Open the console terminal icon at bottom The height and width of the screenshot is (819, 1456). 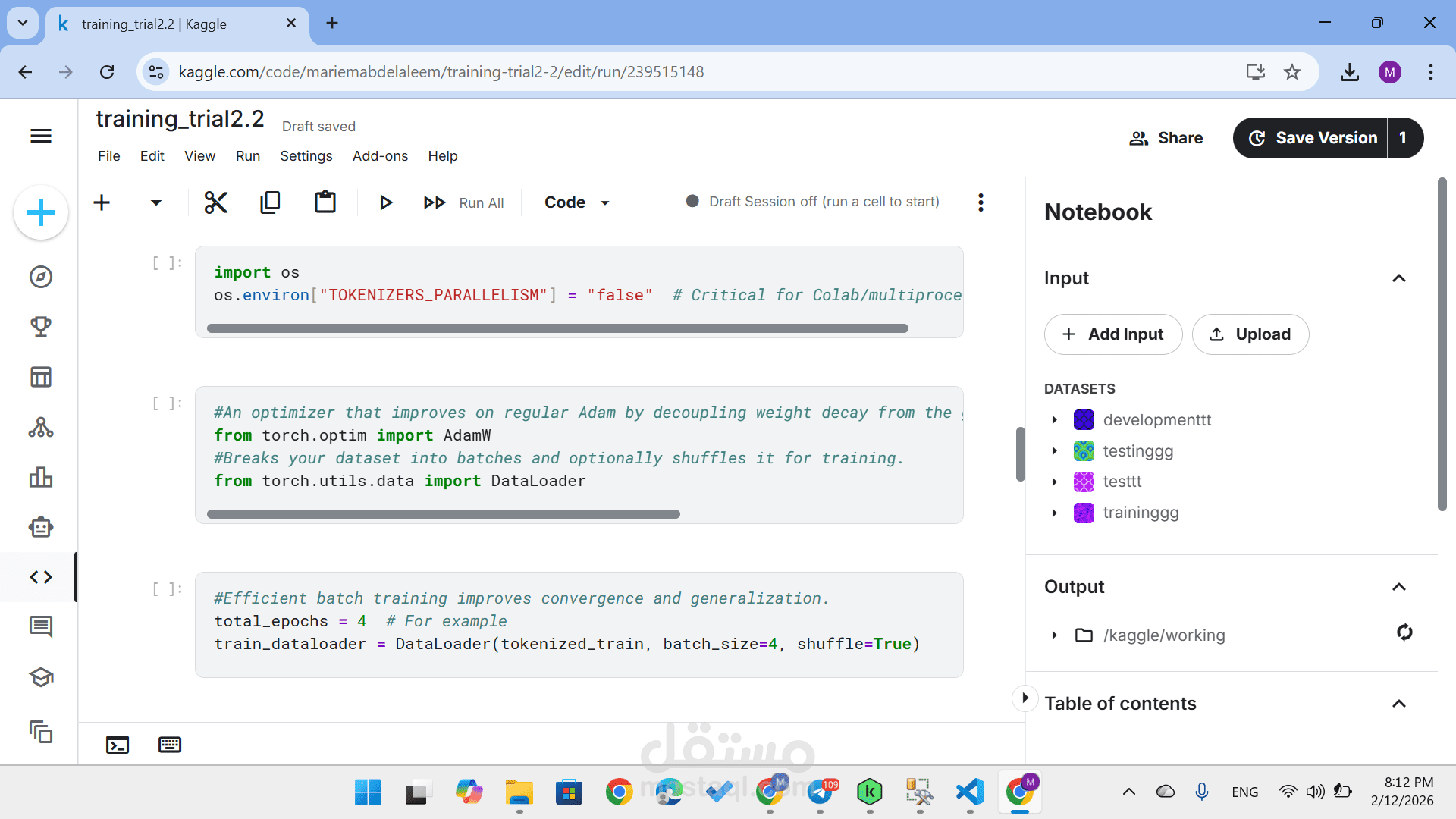[118, 745]
